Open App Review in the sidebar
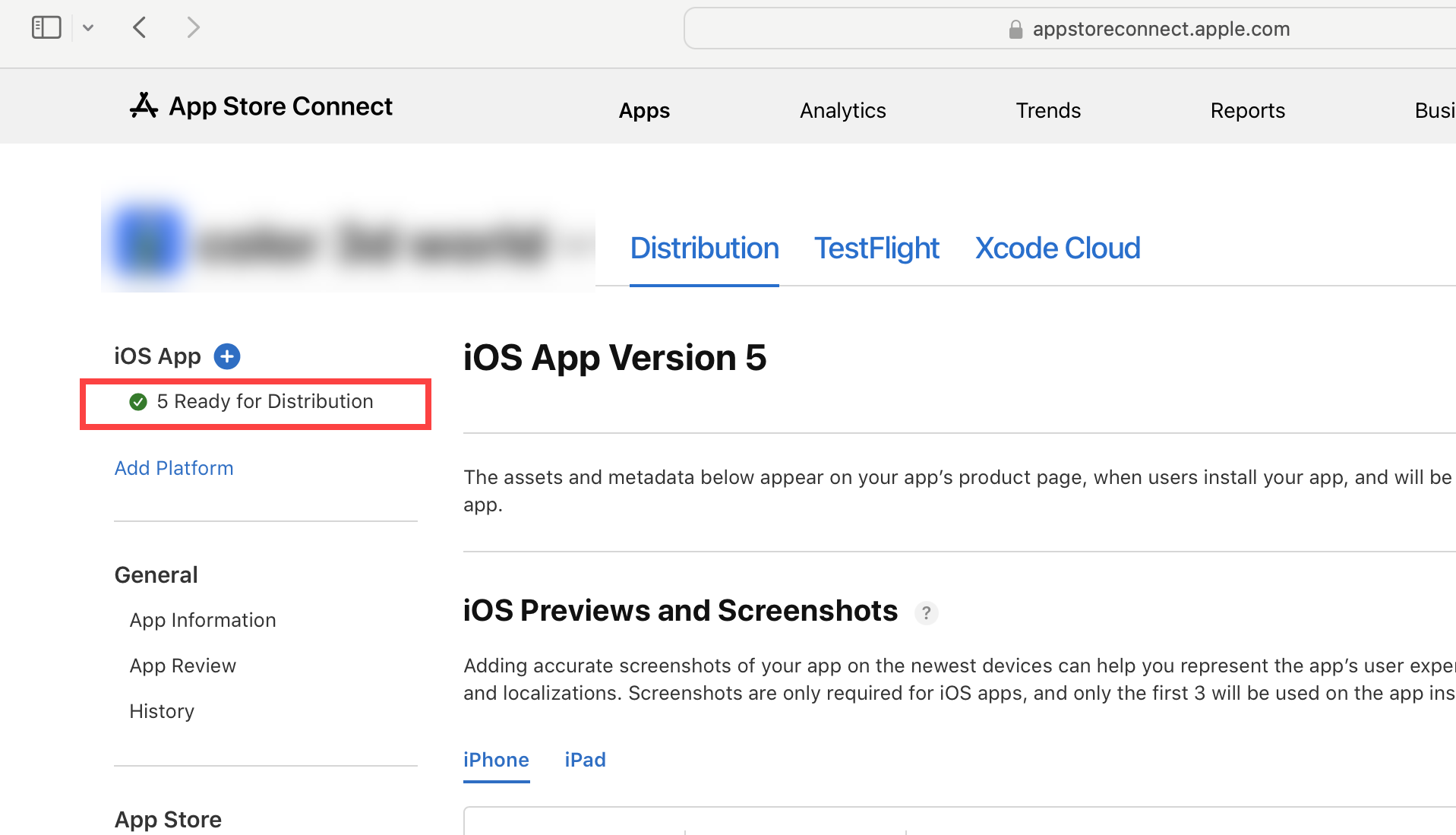The image size is (1456, 835). (x=183, y=666)
